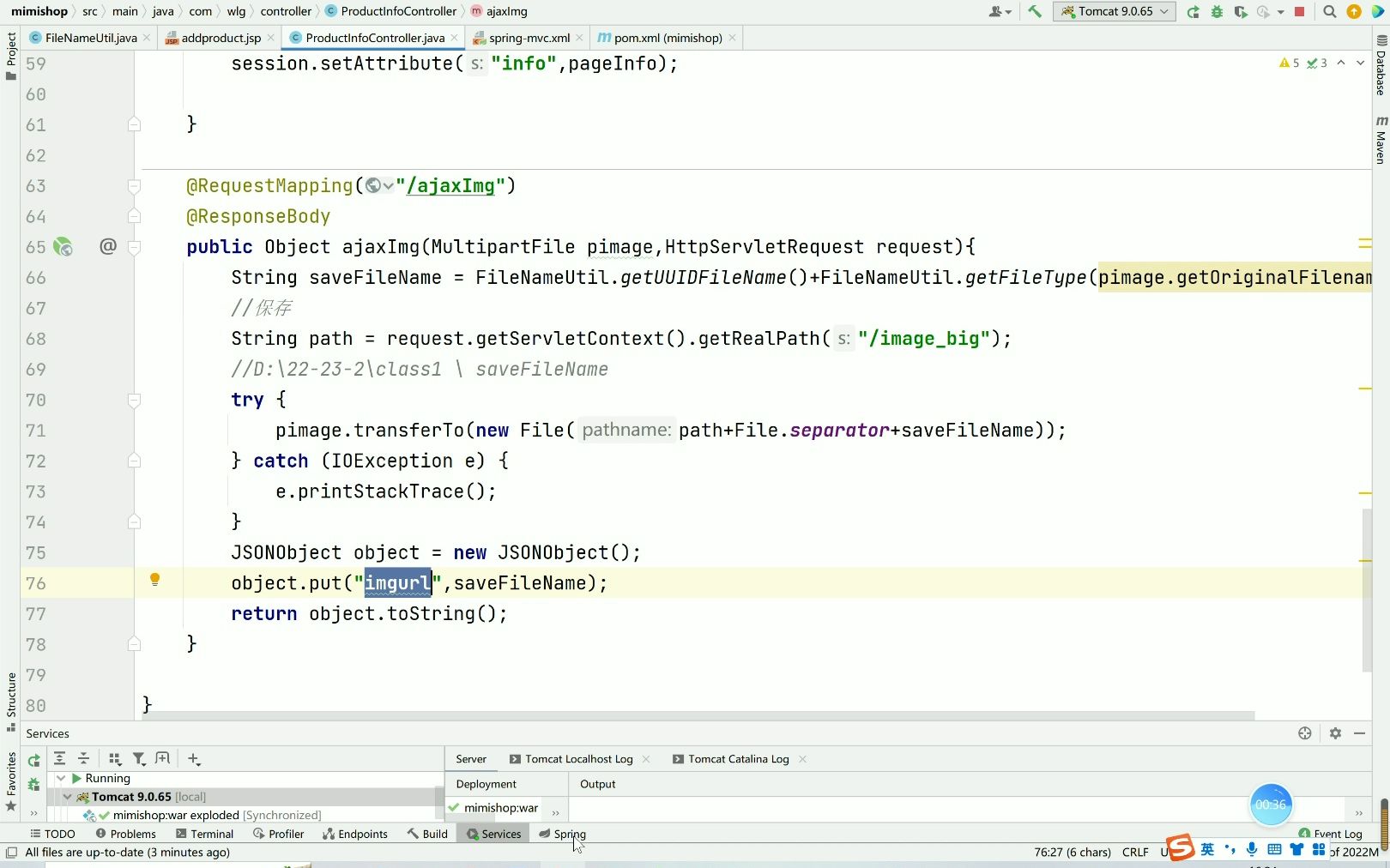Click the deploy-all bug icon in Services sidebar
Screen dimensions: 1390x868
(33, 785)
